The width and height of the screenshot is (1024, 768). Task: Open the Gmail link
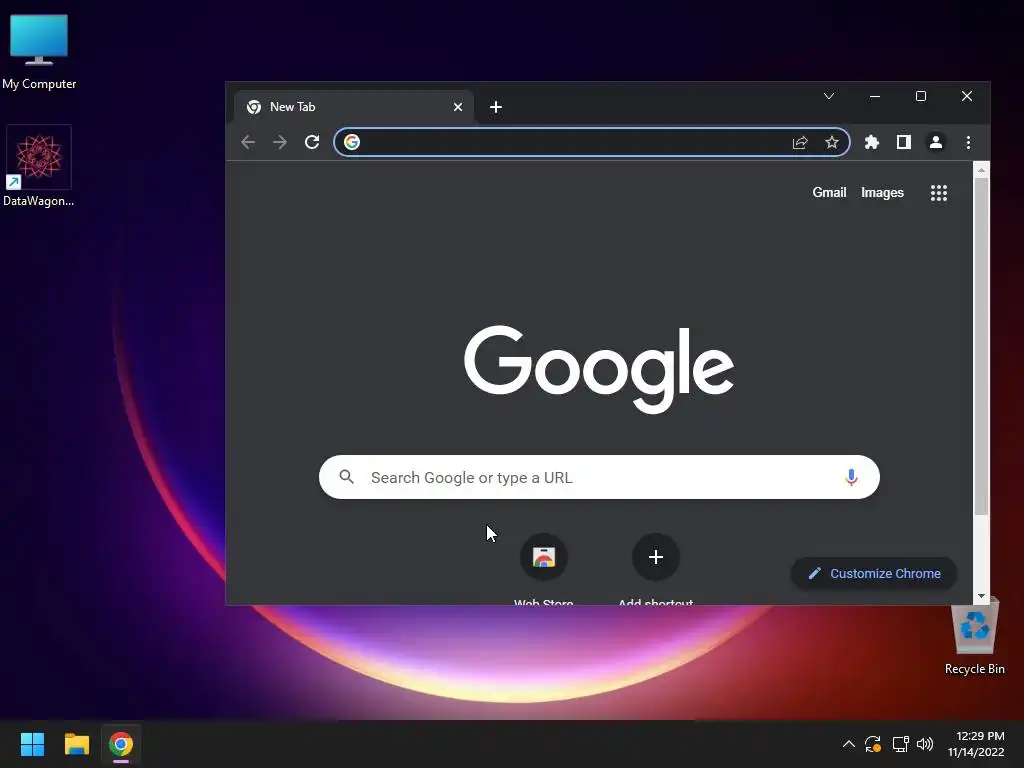829,193
